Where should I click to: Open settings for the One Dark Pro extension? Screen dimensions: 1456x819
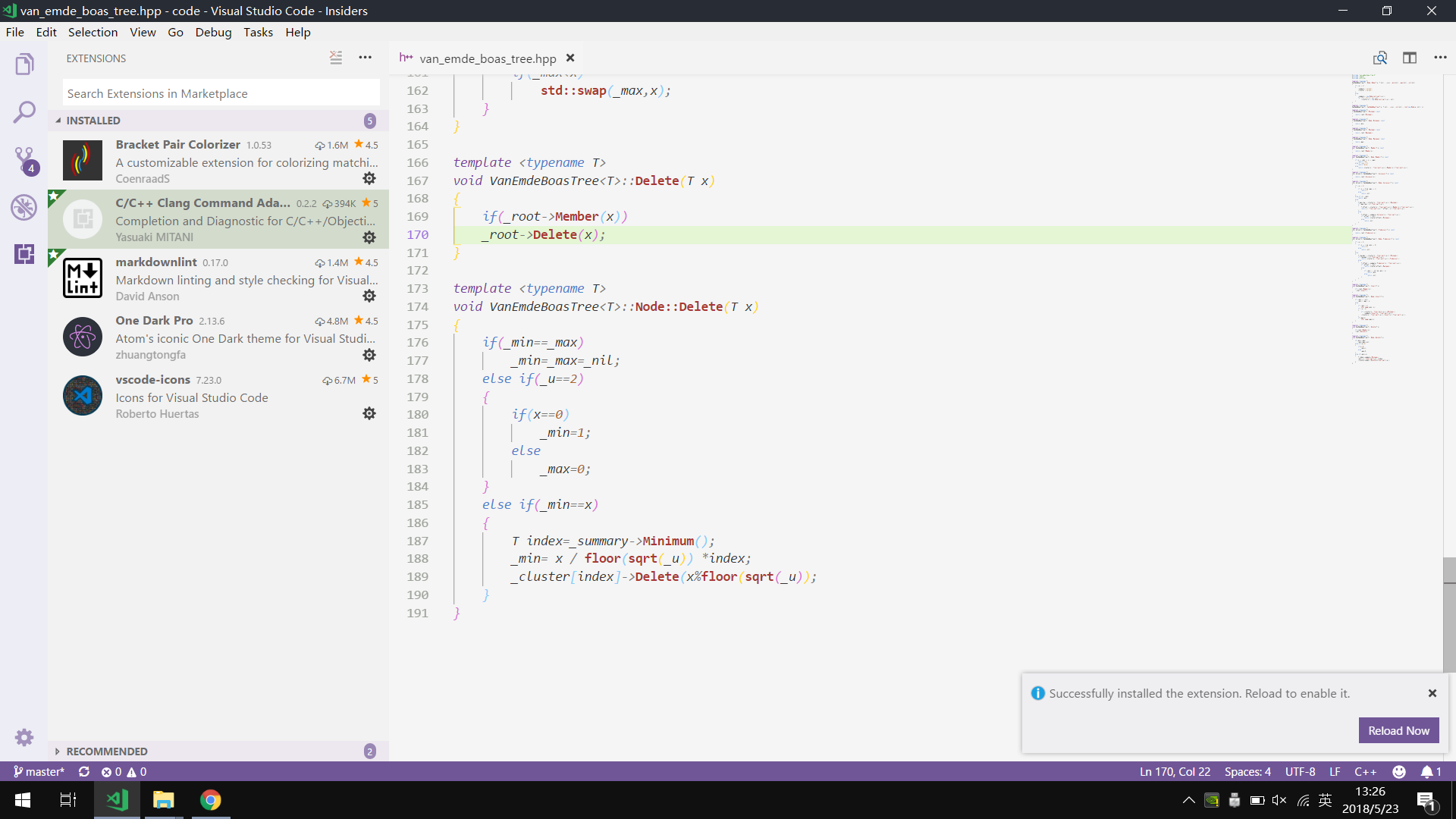(369, 354)
